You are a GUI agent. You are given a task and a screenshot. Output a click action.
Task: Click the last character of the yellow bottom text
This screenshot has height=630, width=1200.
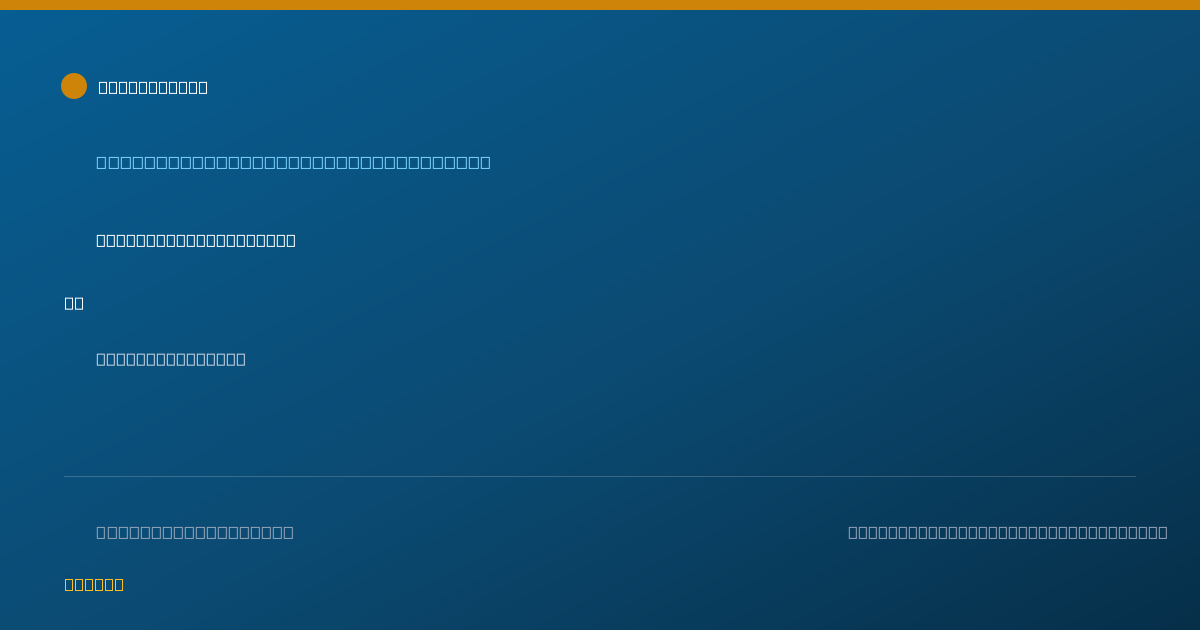click(118, 584)
